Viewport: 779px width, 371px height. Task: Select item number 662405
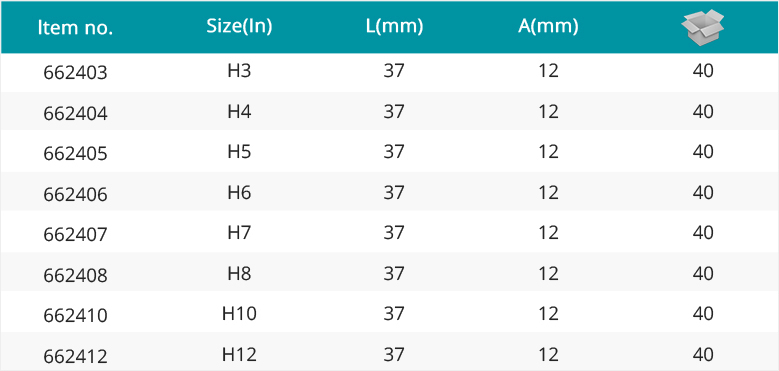76,154
